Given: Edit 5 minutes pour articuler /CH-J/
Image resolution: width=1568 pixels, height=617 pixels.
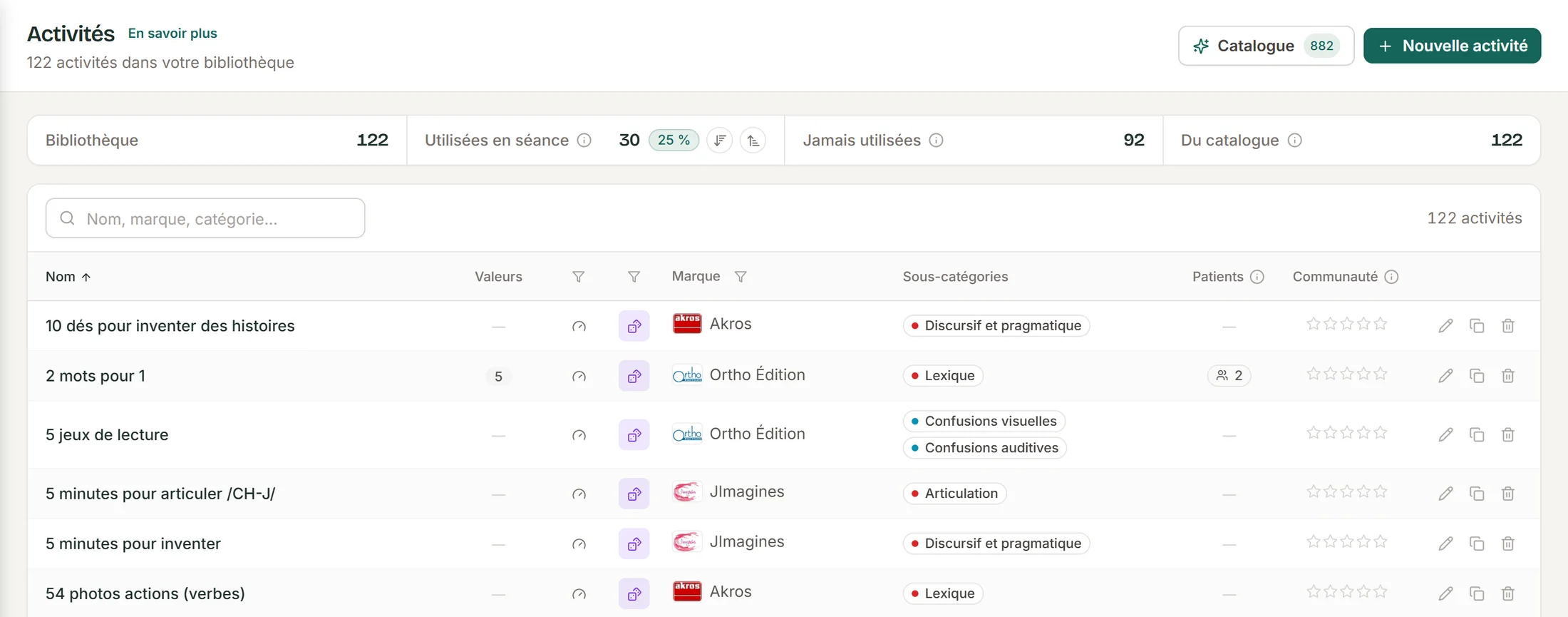Looking at the screenshot, I should click(x=1445, y=494).
